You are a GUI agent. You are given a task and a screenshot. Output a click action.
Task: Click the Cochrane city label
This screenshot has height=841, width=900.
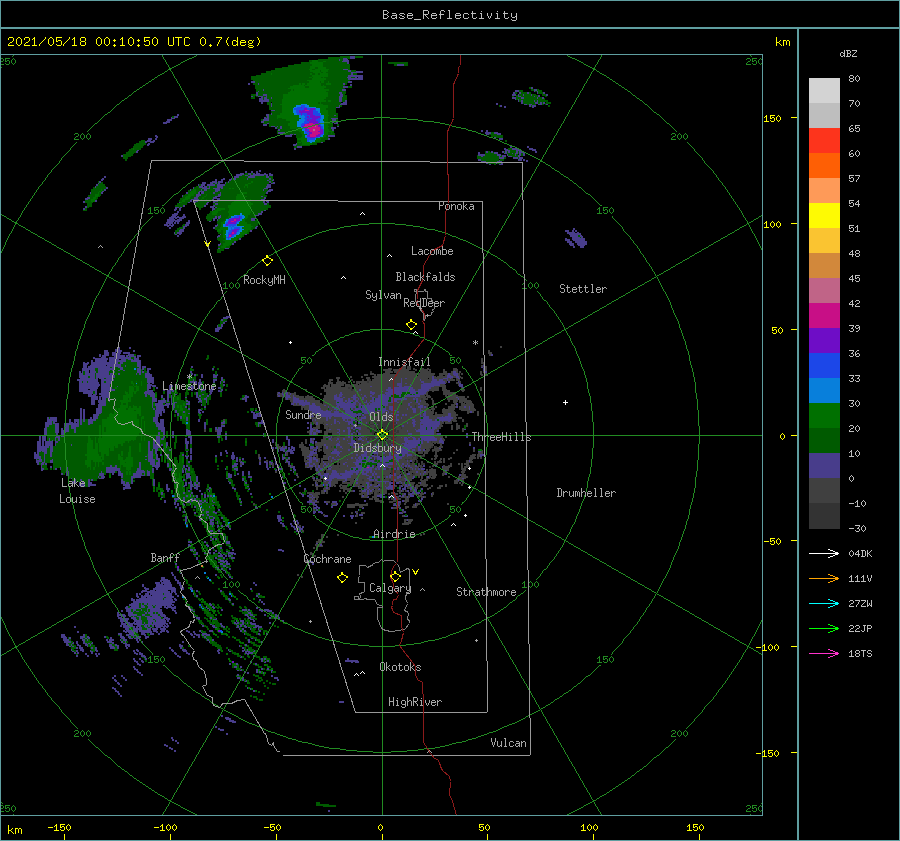tap(327, 559)
